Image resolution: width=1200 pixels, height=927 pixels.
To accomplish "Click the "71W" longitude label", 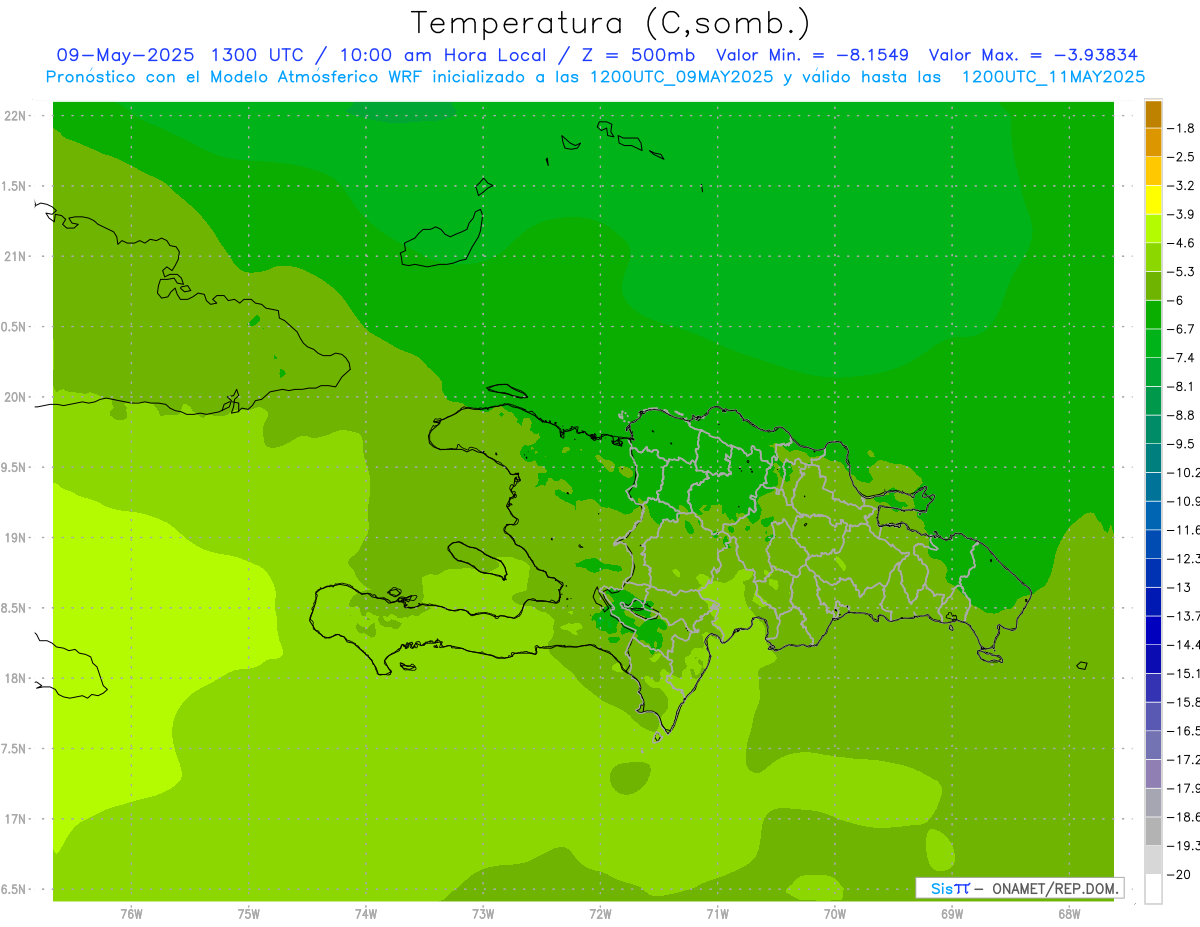I will point(717,913).
